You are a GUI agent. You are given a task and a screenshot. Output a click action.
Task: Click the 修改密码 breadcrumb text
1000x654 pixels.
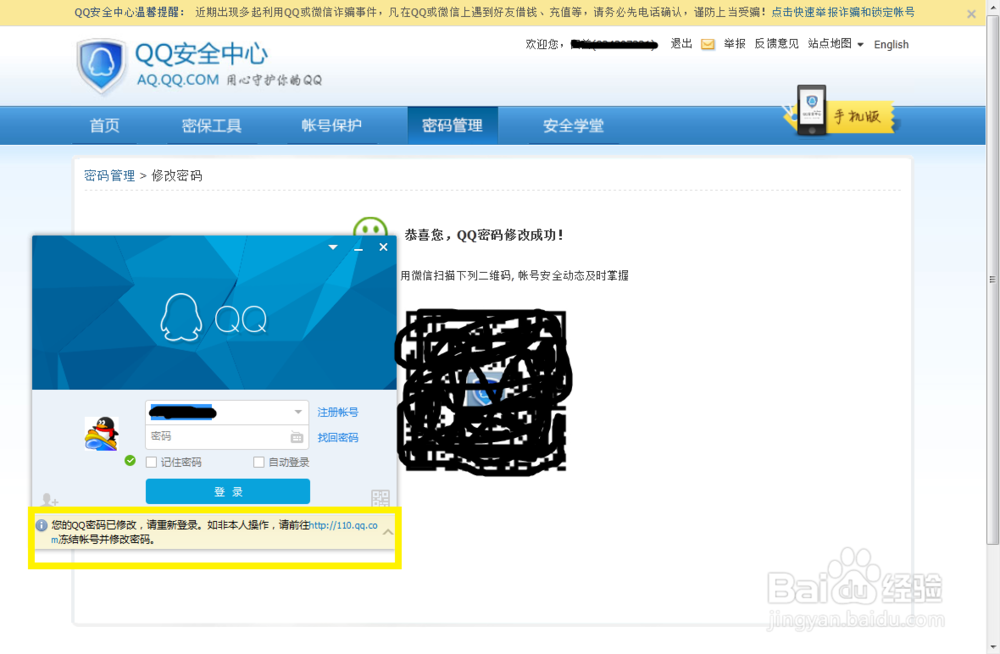click(177, 175)
